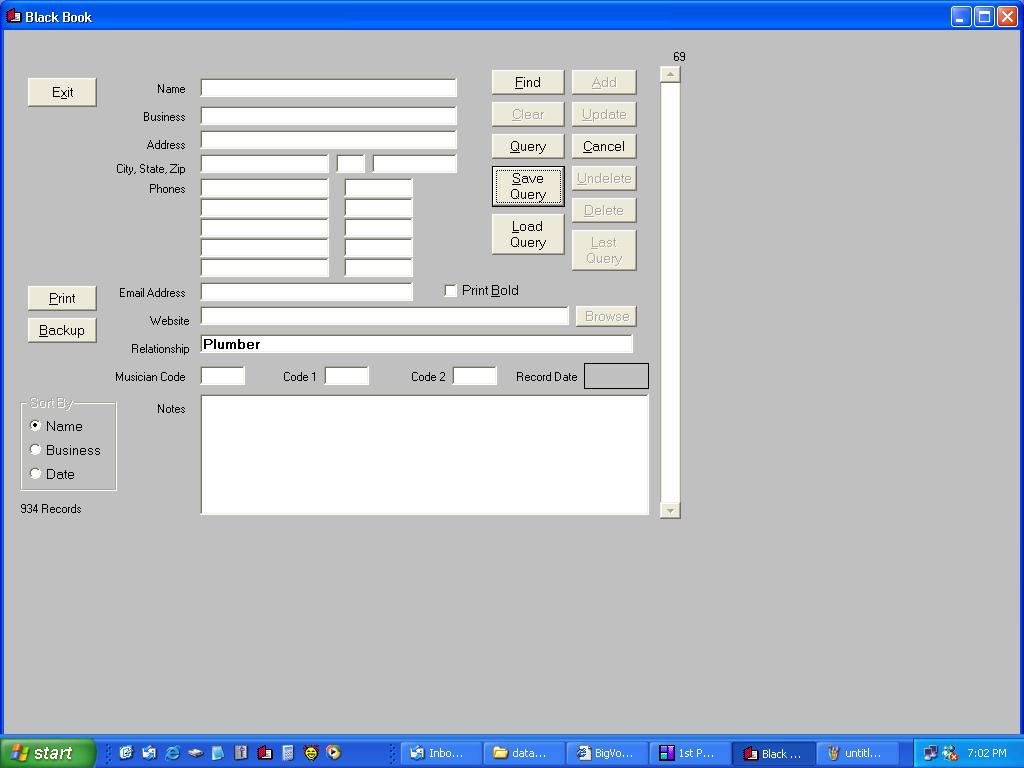This screenshot has width=1024, height=768.
Task: Click the Load Query button
Action: click(x=527, y=234)
